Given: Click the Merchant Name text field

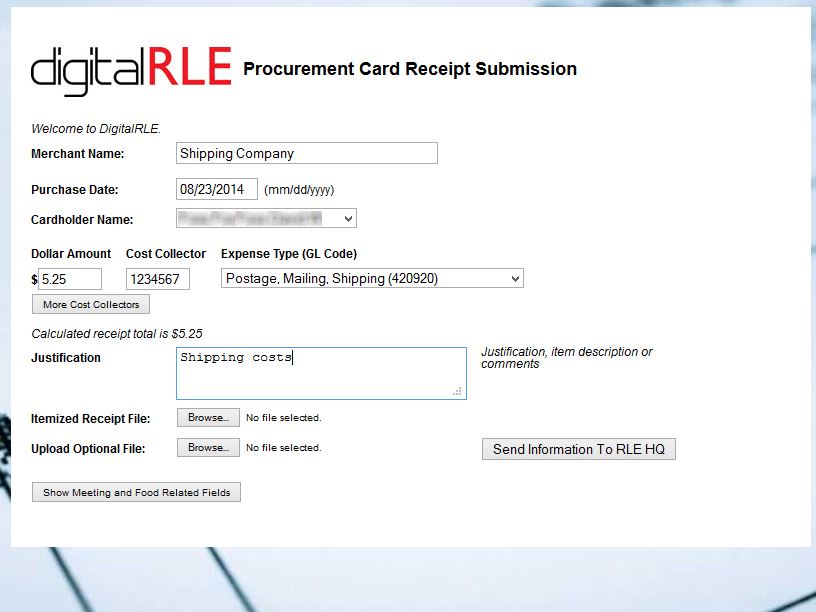Looking at the screenshot, I should pyautogui.click(x=307, y=153).
